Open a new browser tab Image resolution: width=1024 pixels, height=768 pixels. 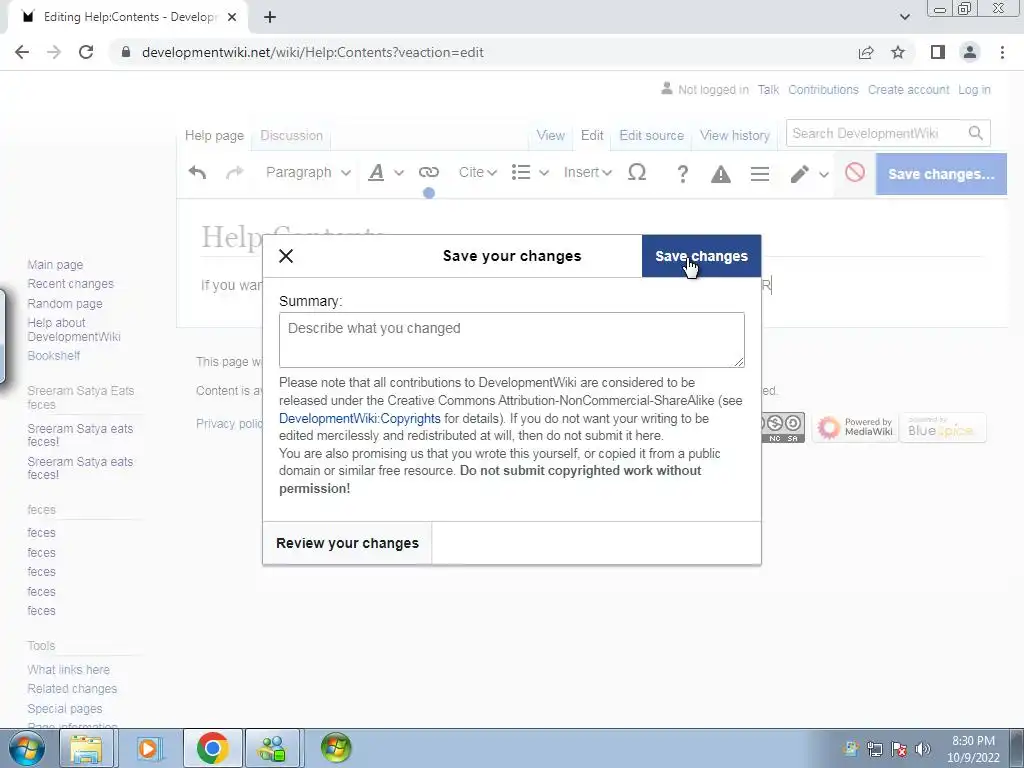tap(270, 17)
